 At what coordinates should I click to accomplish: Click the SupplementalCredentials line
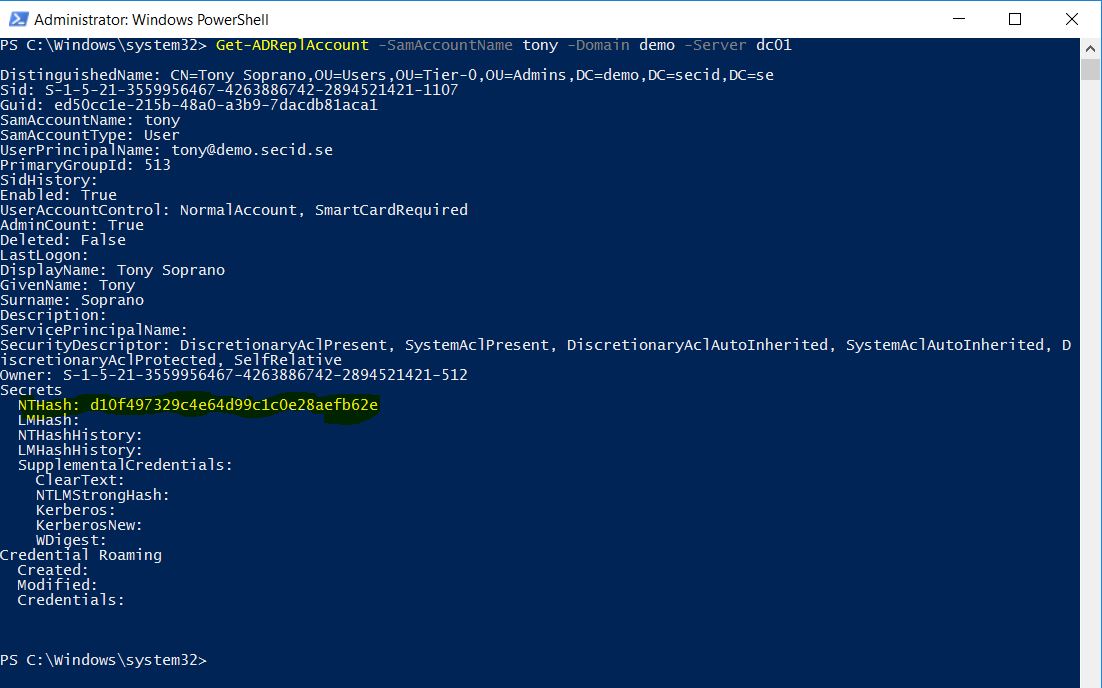125,465
